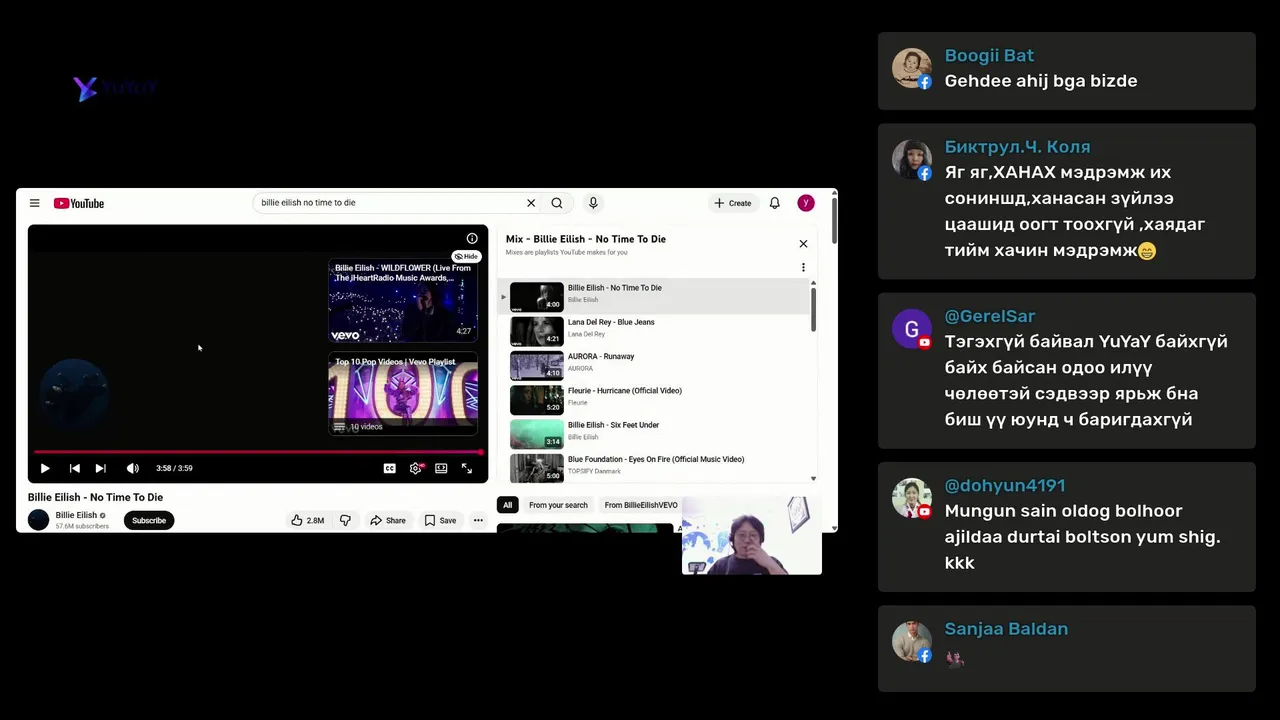This screenshot has width=1280, height=720.
Task: Clear the search box with X icon
Action: (x=531, y=203)
